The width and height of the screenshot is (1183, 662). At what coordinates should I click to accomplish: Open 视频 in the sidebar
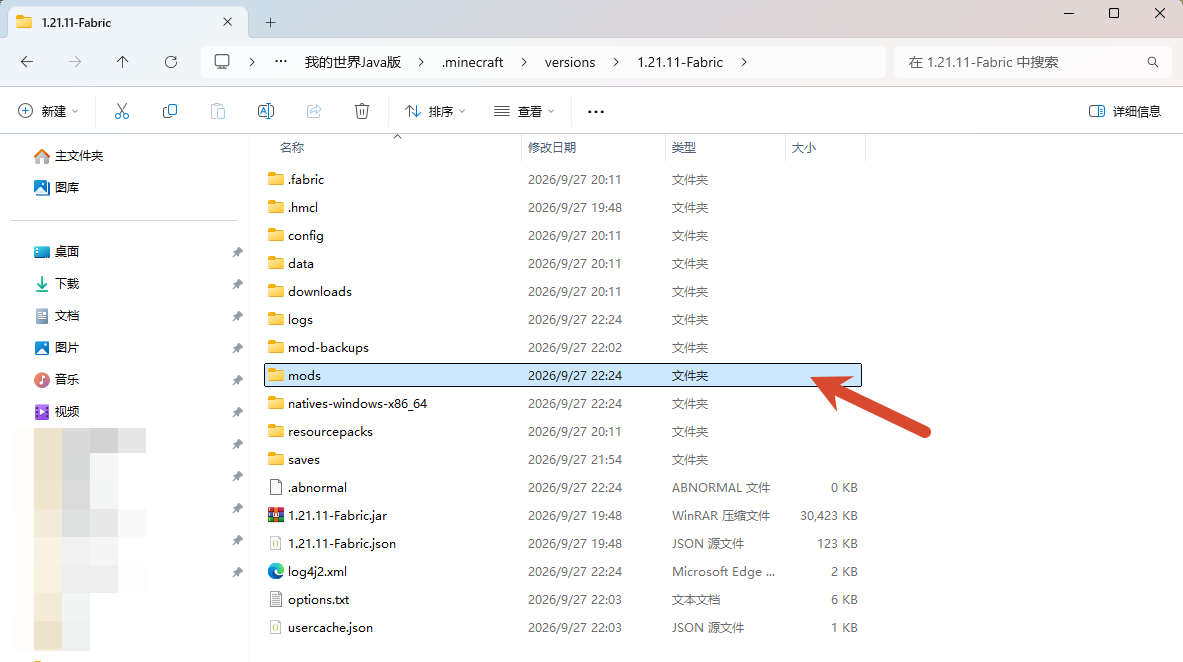coord(57,411)
